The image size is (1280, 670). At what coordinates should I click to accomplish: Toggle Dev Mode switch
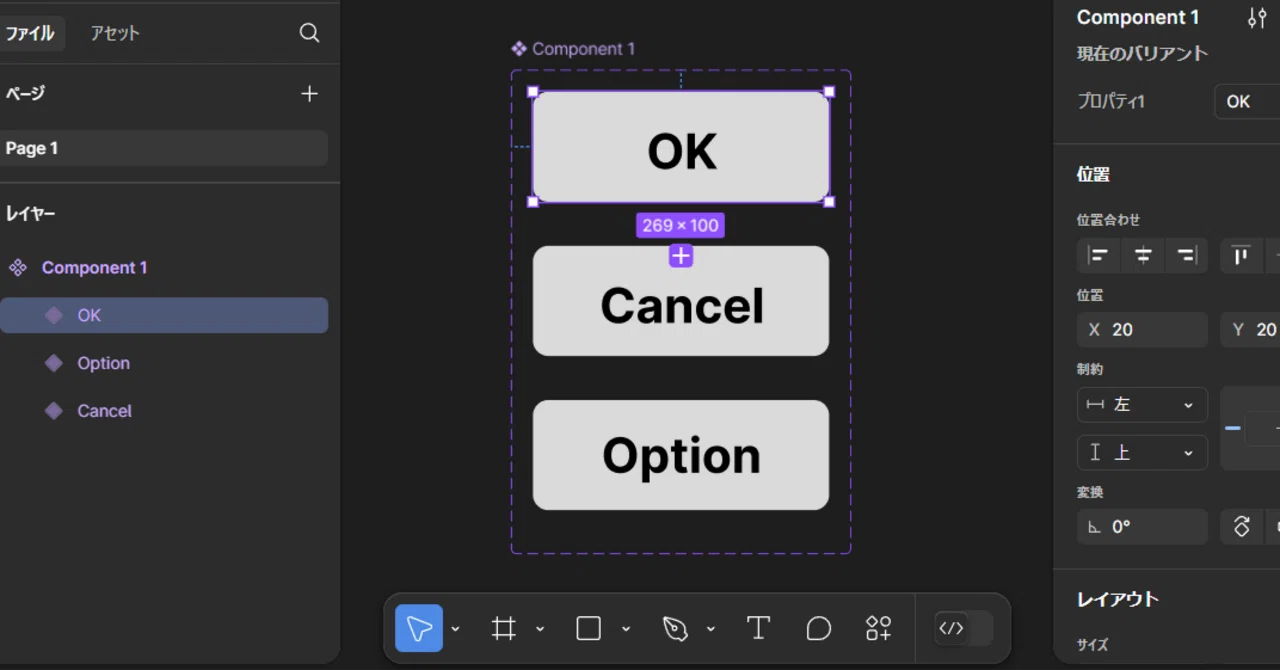pyautogui.click(x=964, y=628)
